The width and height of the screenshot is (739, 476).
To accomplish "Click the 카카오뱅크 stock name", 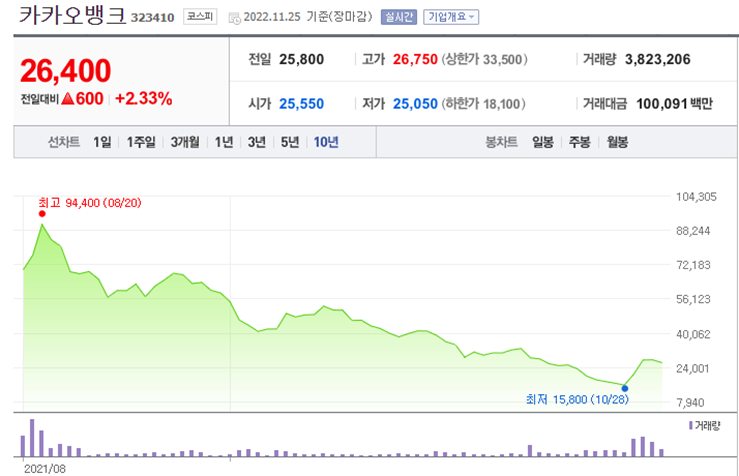I will click(73, 15).
